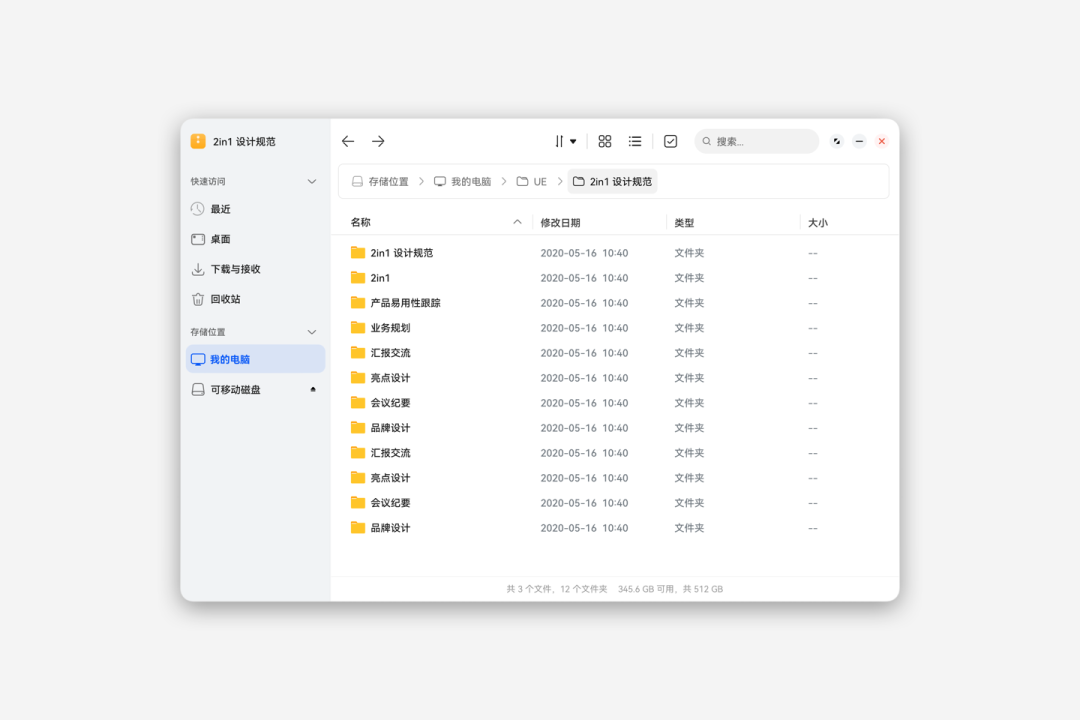Click the 搜索 search field
The height and width of the screenshot is (720, 1080).
click(x=756, y=141)
